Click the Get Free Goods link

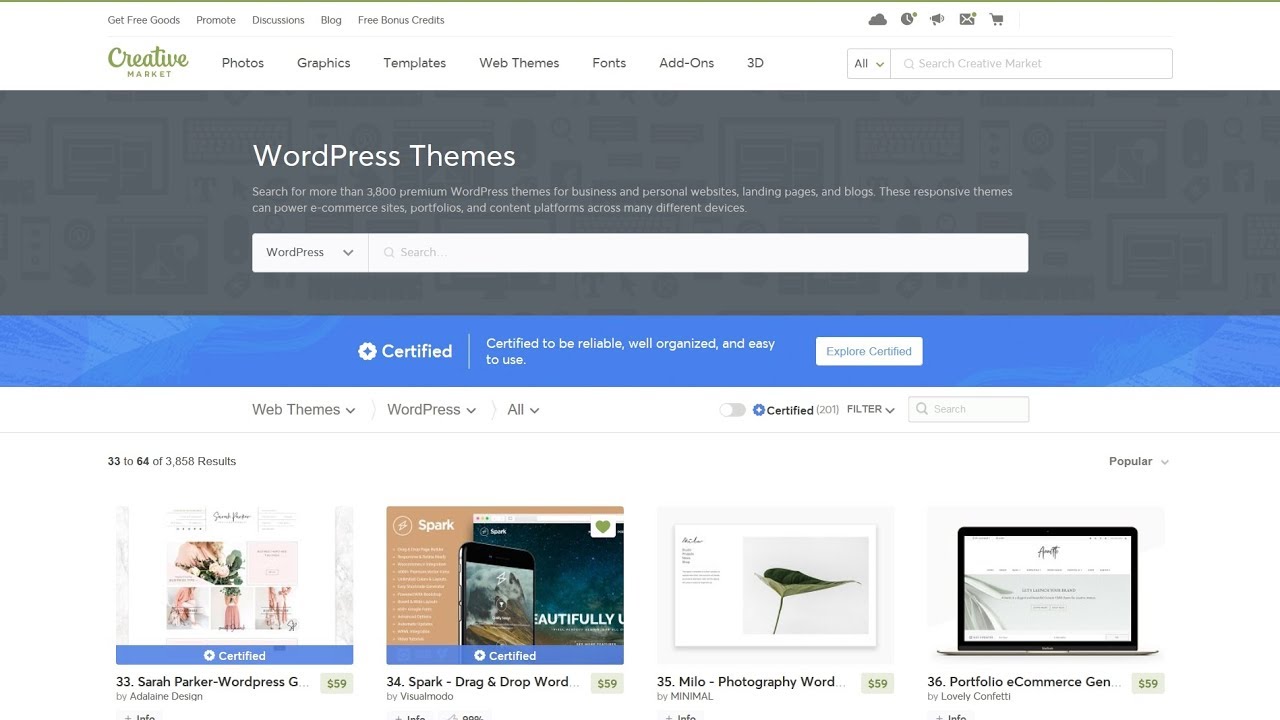tap(144, 20)
